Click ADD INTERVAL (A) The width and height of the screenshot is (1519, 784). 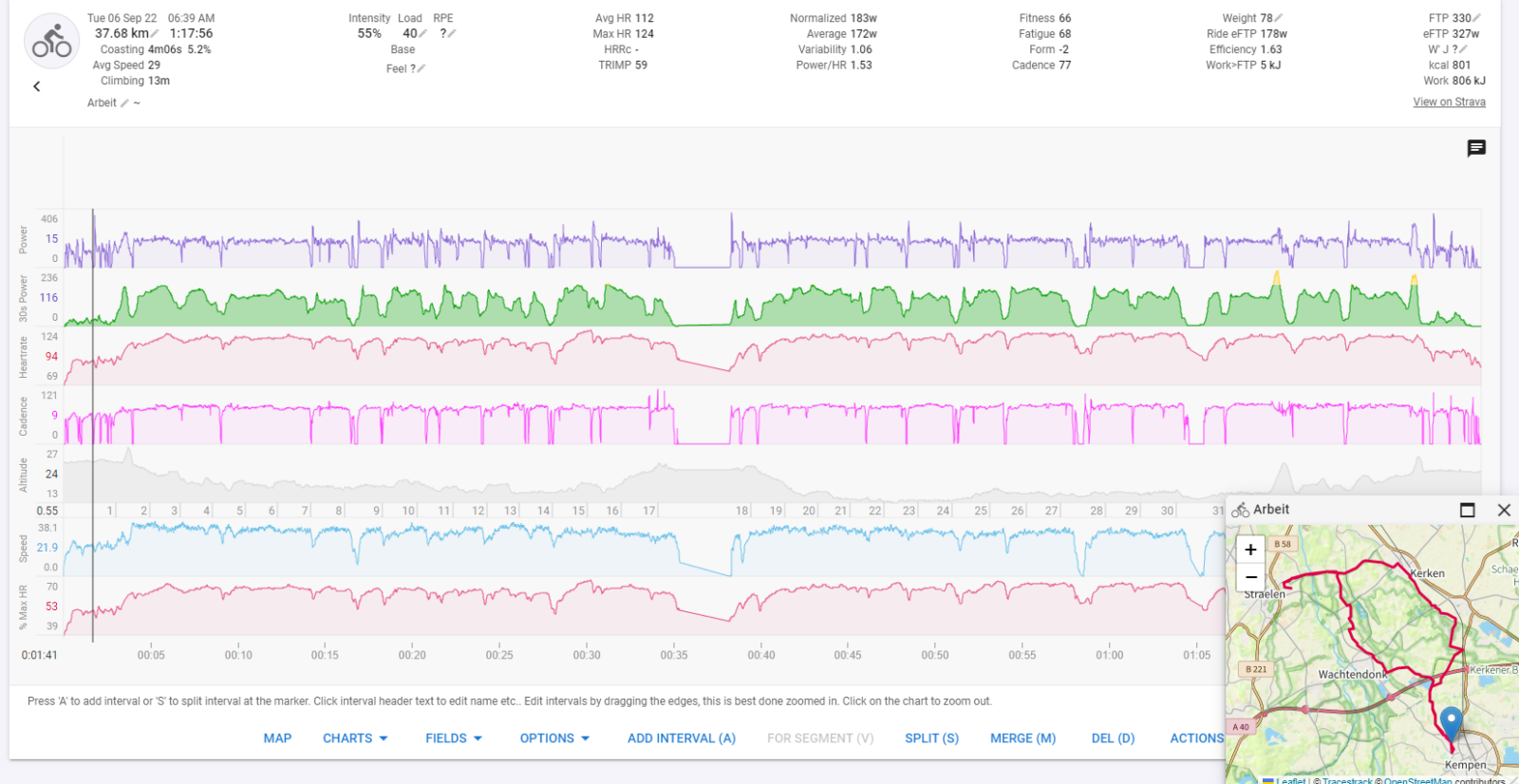coord(682,738)
